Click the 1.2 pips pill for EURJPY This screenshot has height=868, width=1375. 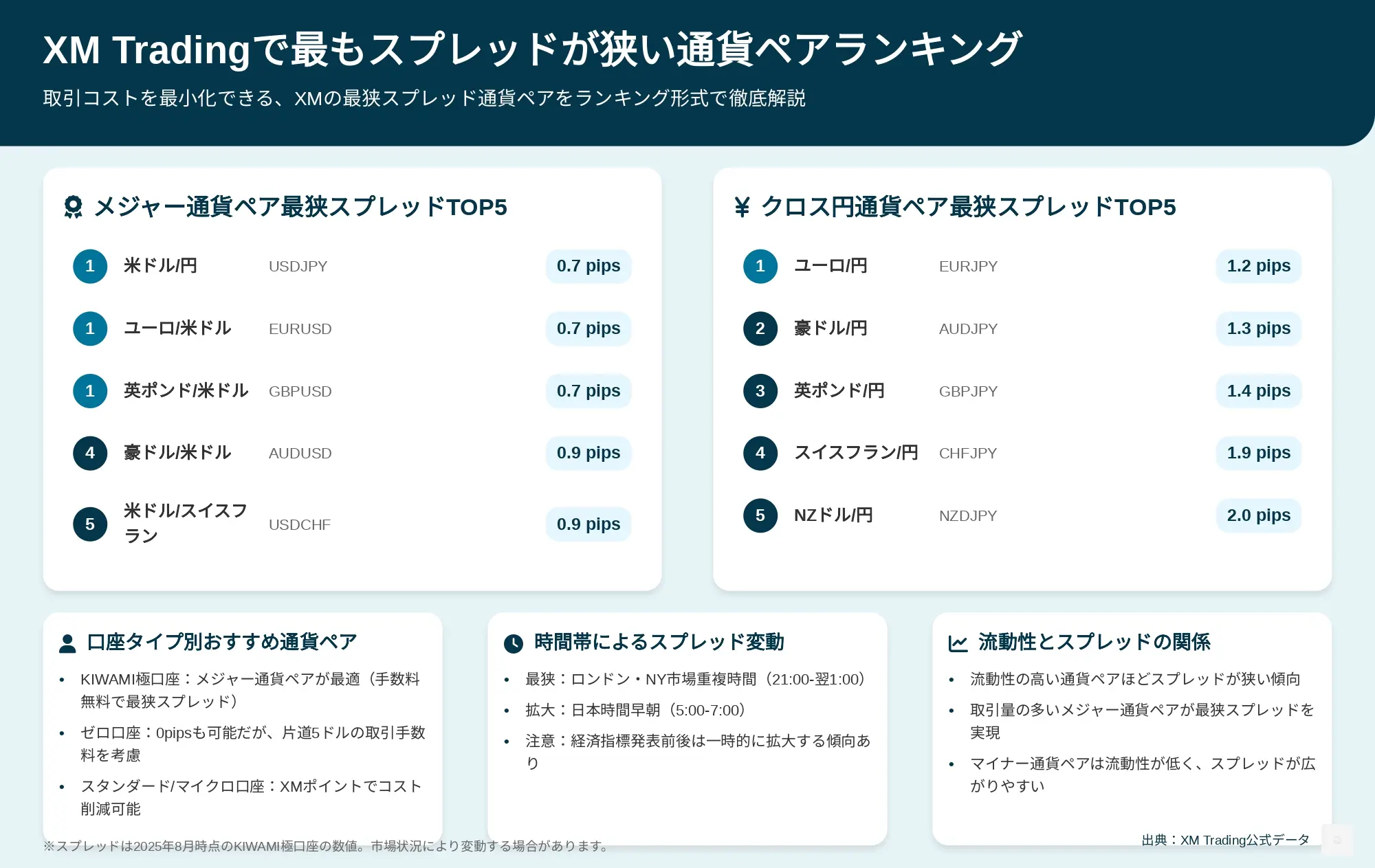[x=1259, y=266]
